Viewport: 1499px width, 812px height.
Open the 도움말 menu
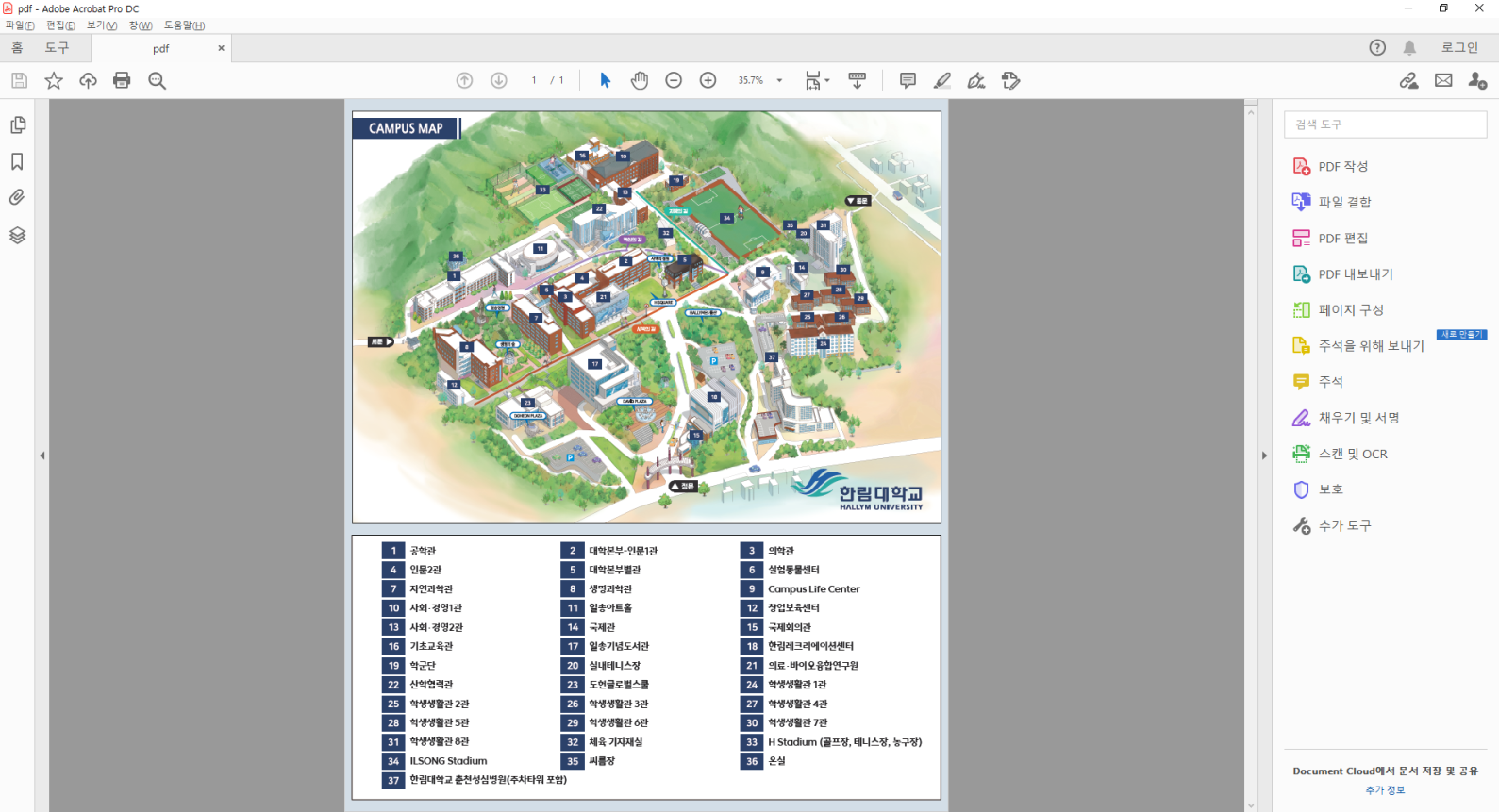click(184, 25)
